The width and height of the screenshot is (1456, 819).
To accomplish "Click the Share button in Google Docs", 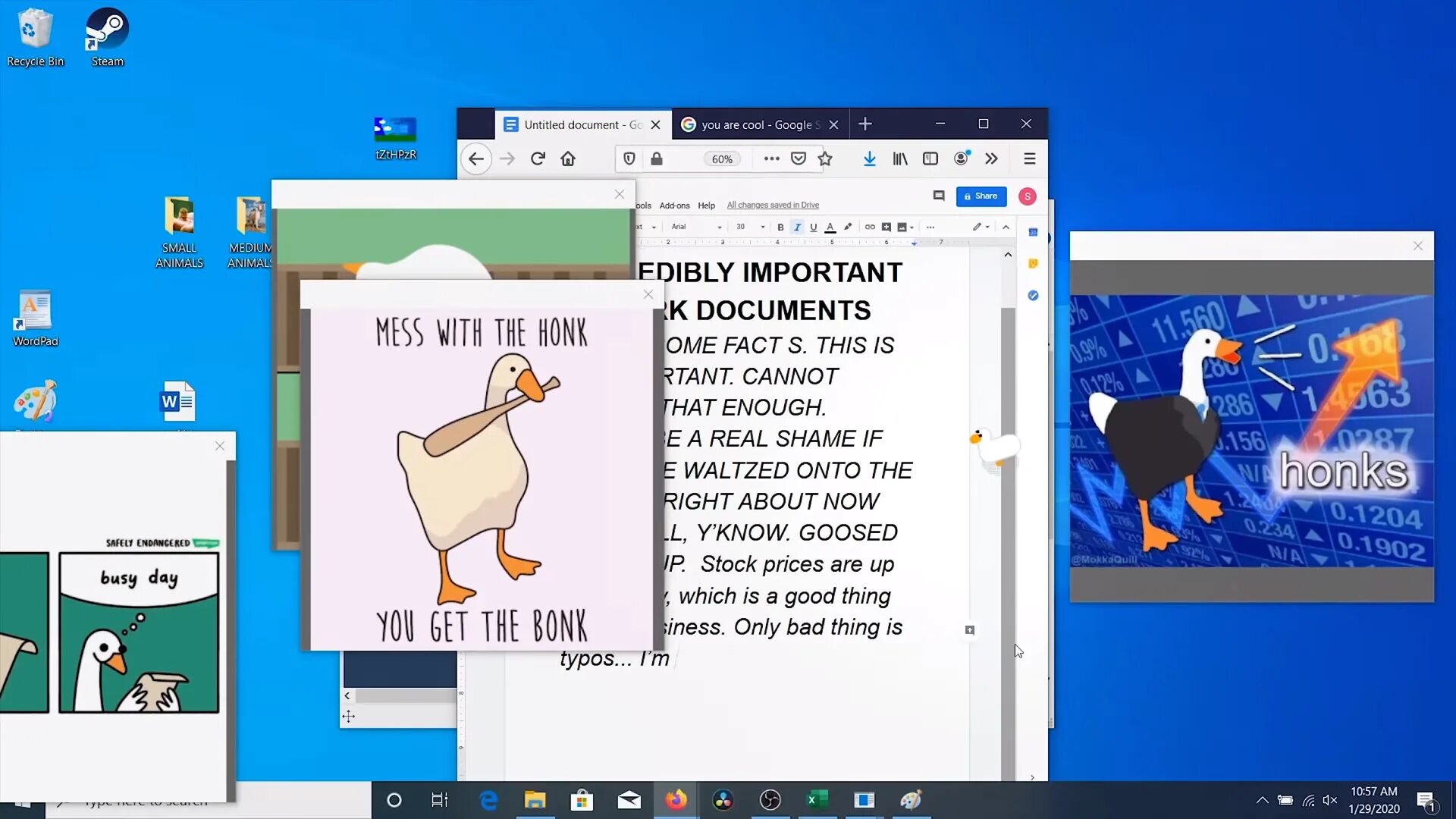I will coord(981,197).
